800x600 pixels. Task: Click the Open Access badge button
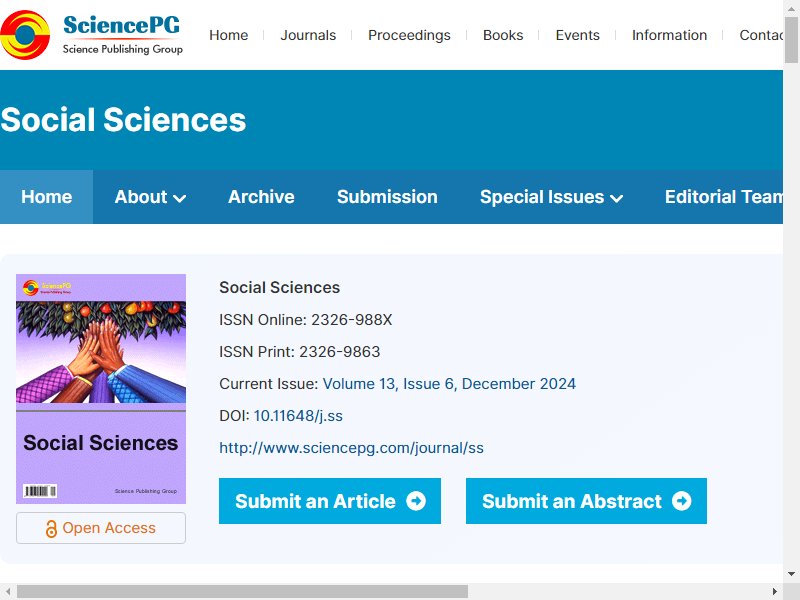coord(101,528)
